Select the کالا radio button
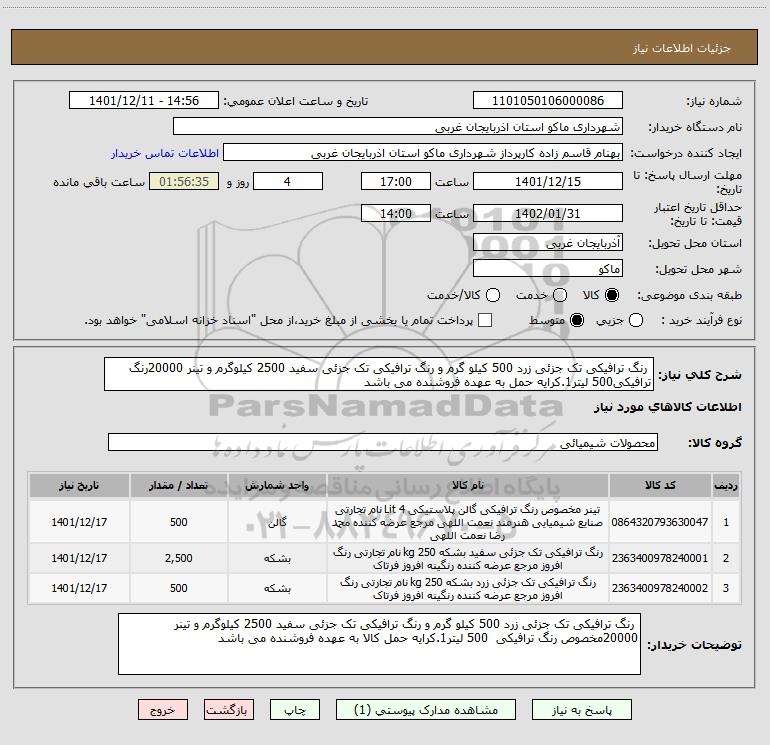The image size is (770, 745). [612, 295]
